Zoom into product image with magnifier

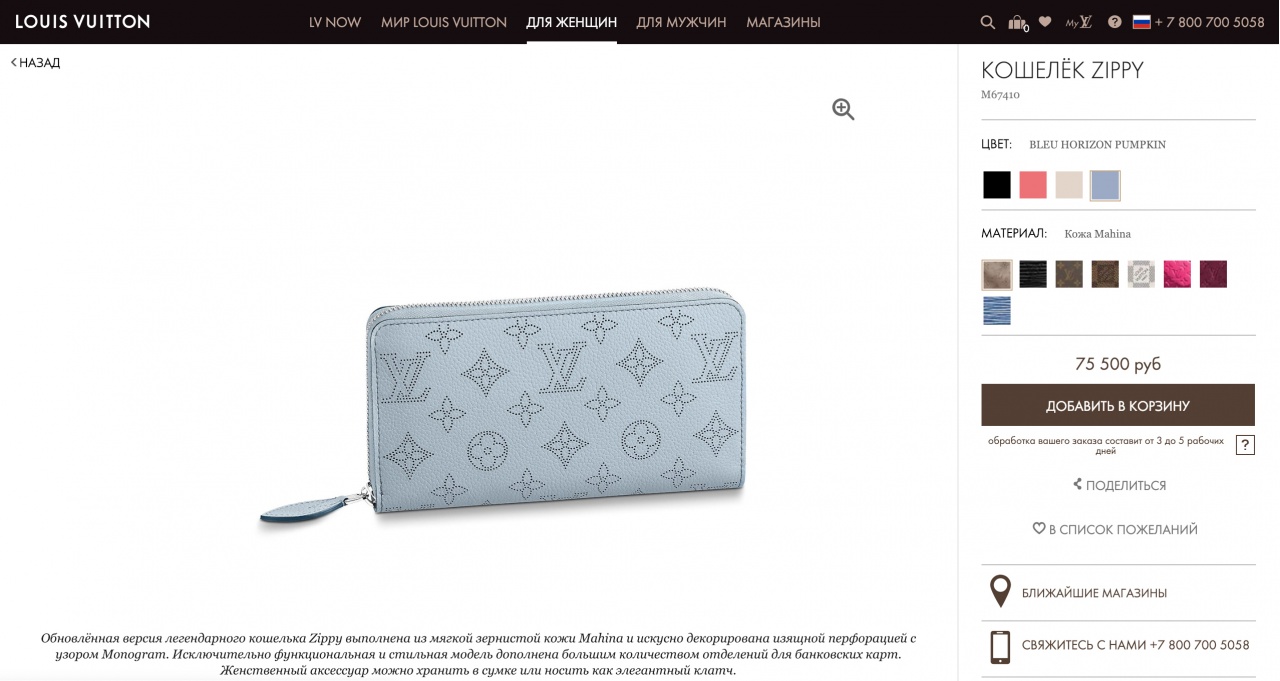(843, 110)
